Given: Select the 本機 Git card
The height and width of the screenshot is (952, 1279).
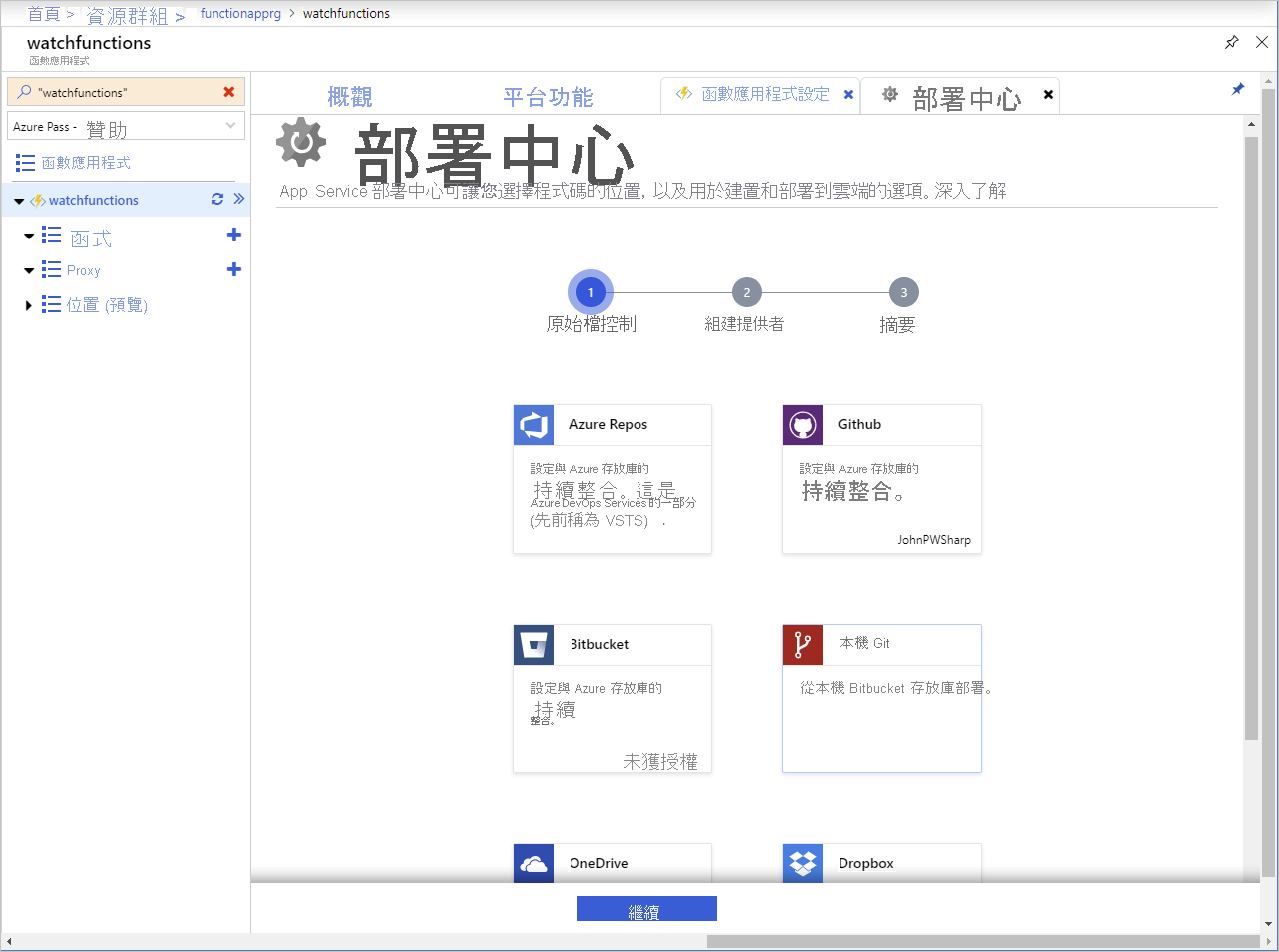Looking at the screenshot, I should tap(882, 699).
